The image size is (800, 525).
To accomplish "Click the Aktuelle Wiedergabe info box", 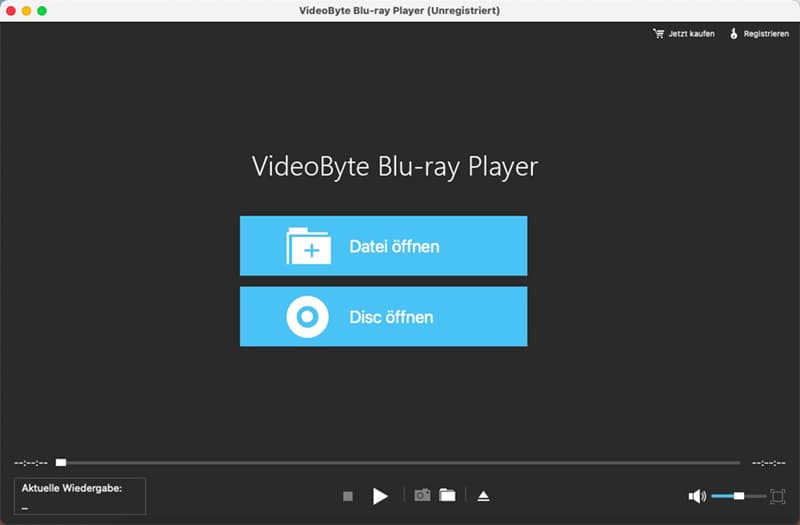I will pos(80,496).
